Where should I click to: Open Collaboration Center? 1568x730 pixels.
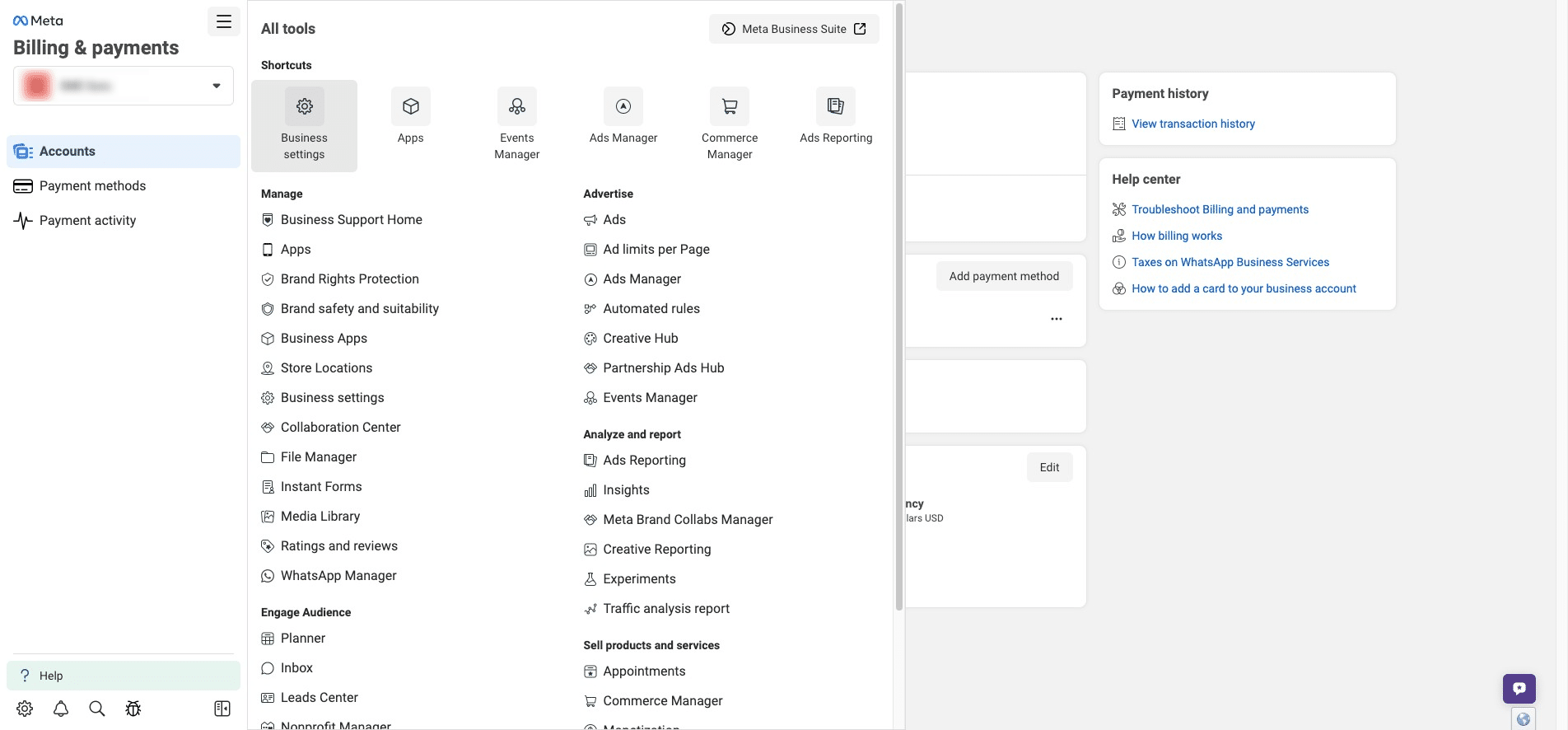[330, 428]
